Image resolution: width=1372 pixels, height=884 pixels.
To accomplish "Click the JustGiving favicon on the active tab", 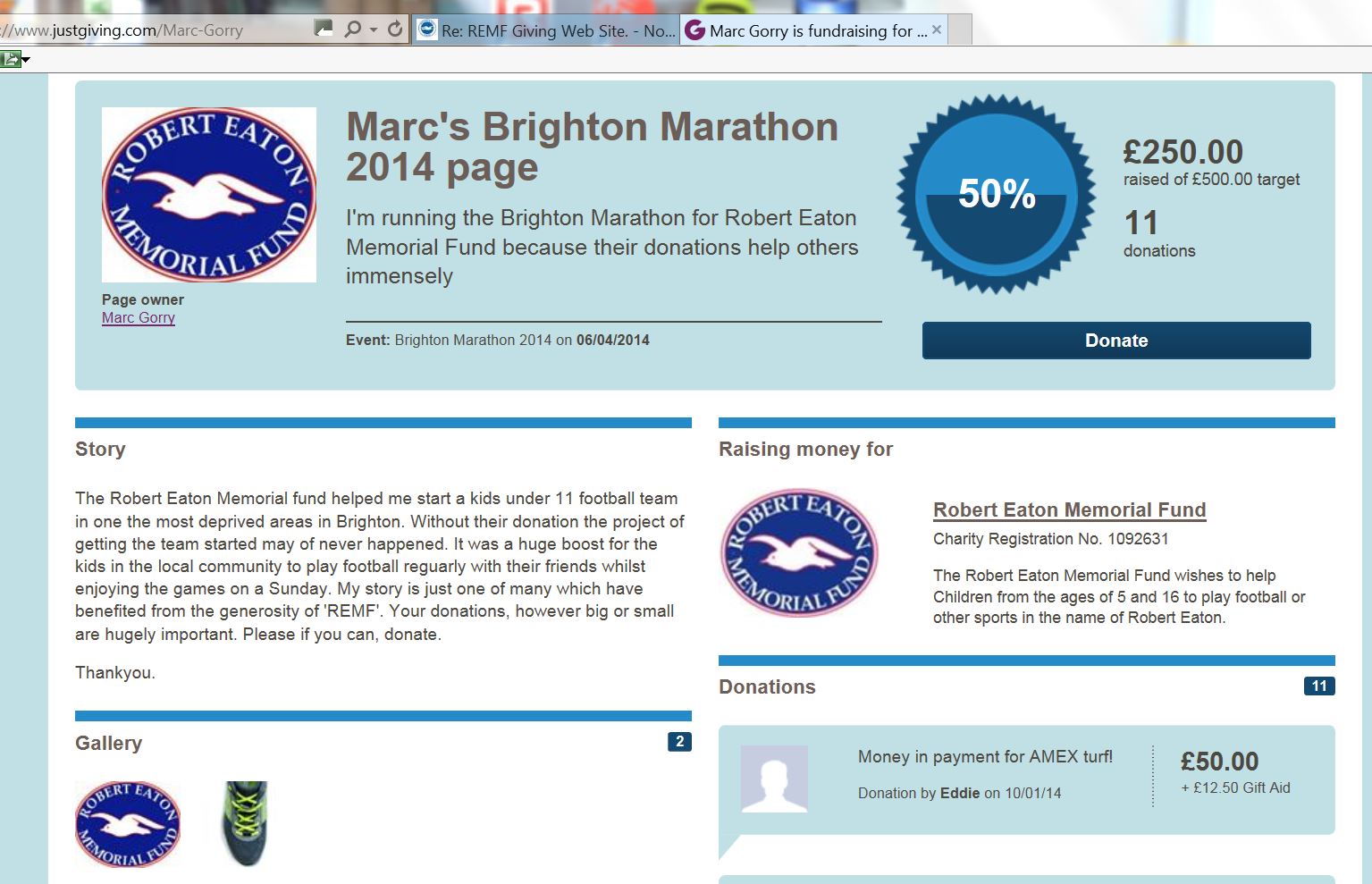I will click(x=695, y=30).
